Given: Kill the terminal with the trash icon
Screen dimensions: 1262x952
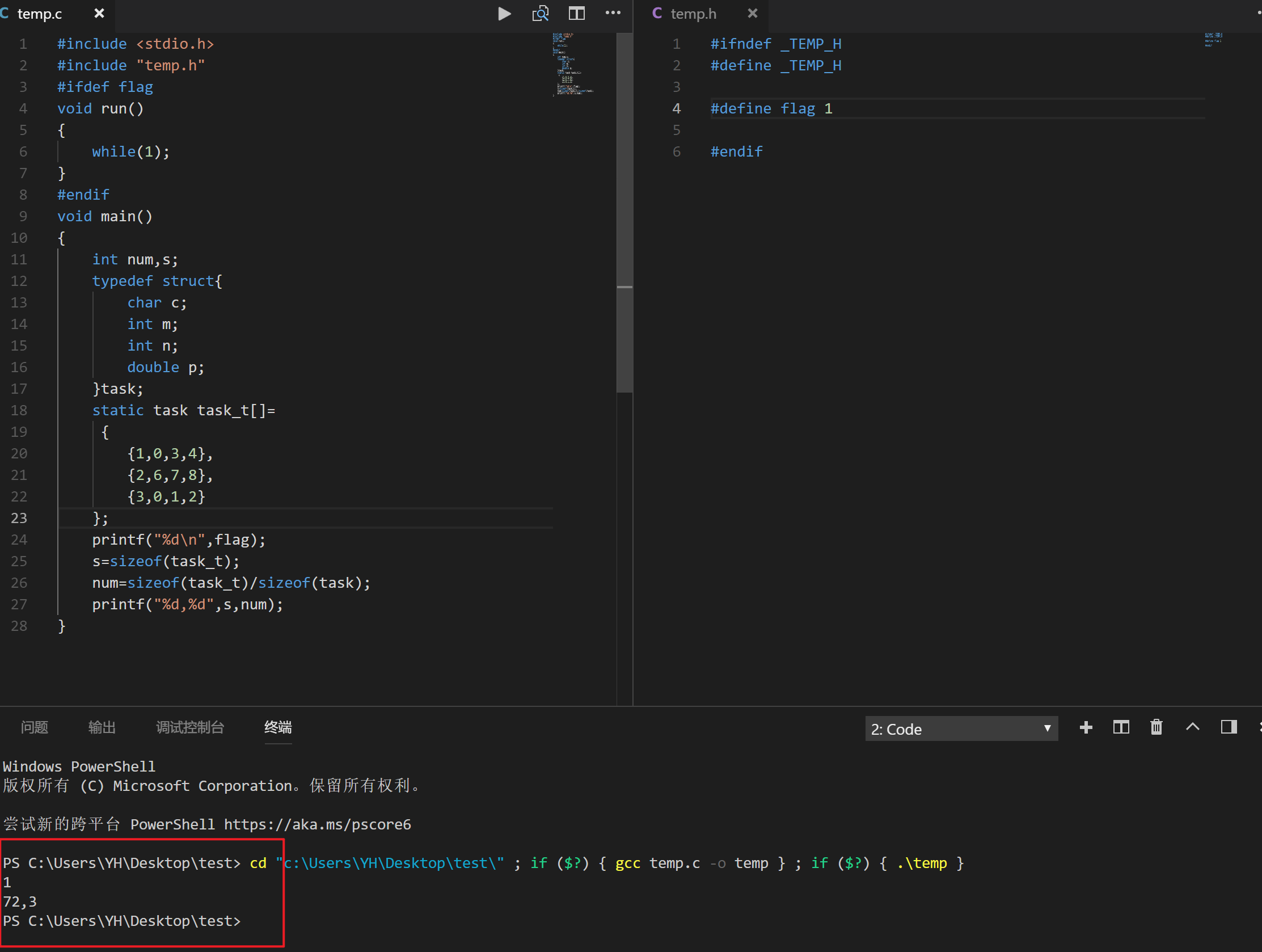Looking at the screenshot, I should pyautogui.click(x=1156, y=727).
